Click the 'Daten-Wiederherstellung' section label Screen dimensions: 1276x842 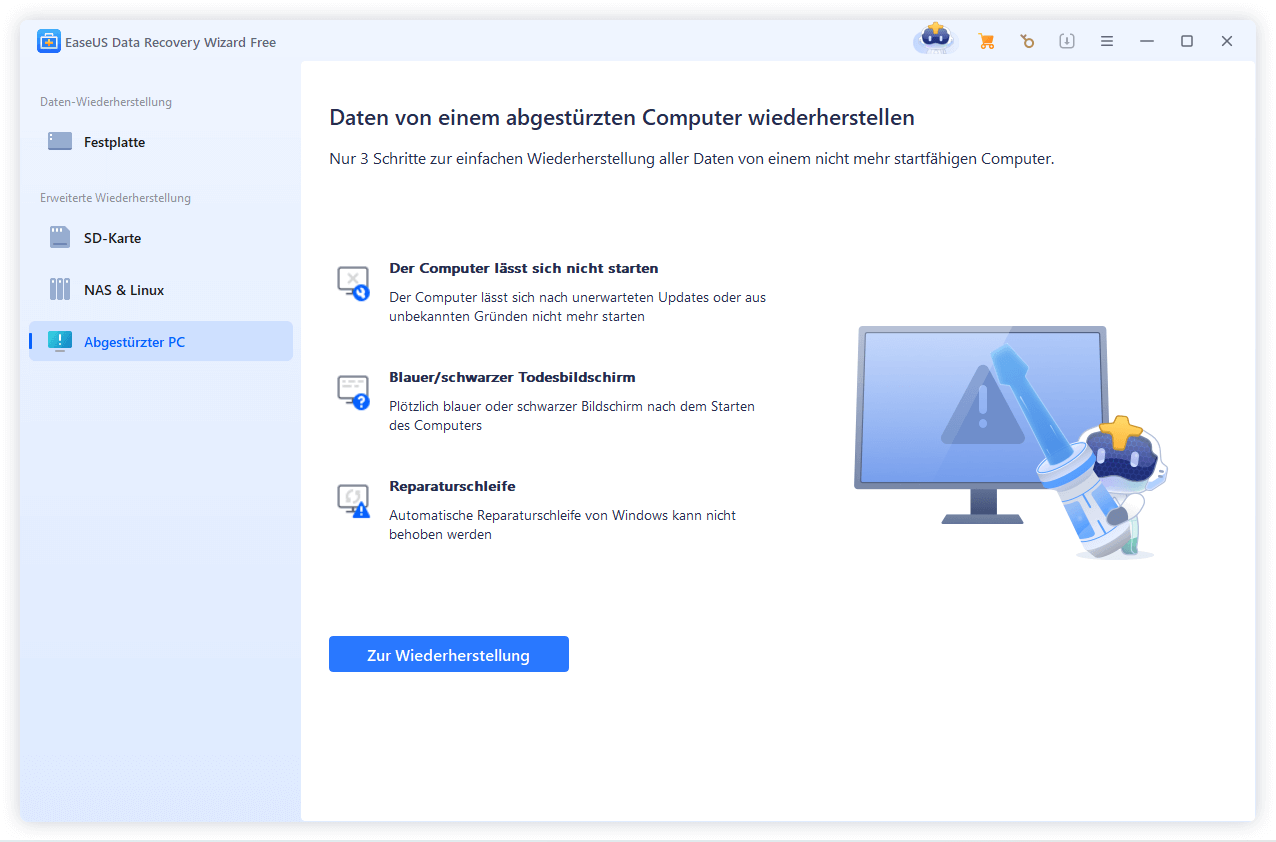106,102
